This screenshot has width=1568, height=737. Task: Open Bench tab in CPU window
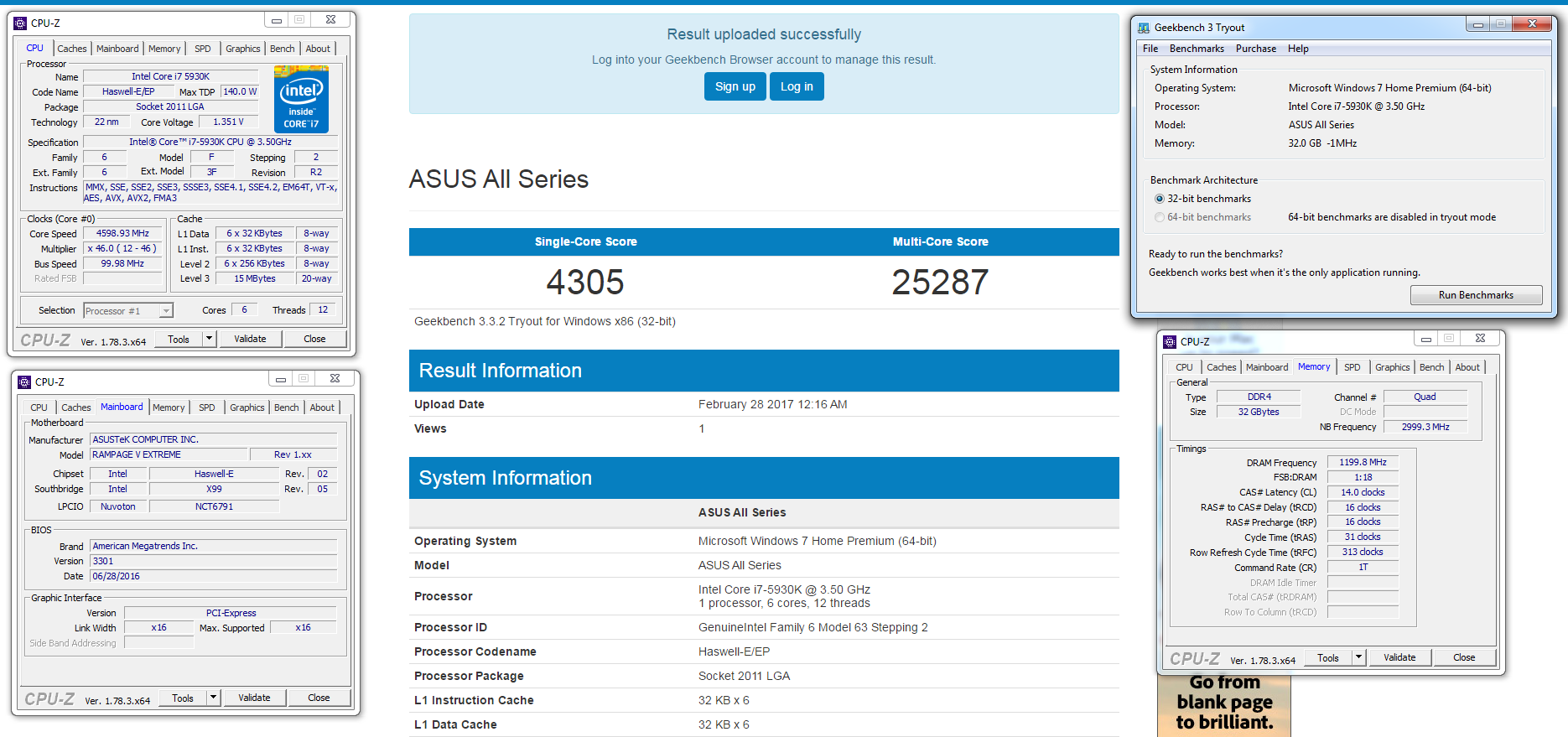tap(283, 49)
